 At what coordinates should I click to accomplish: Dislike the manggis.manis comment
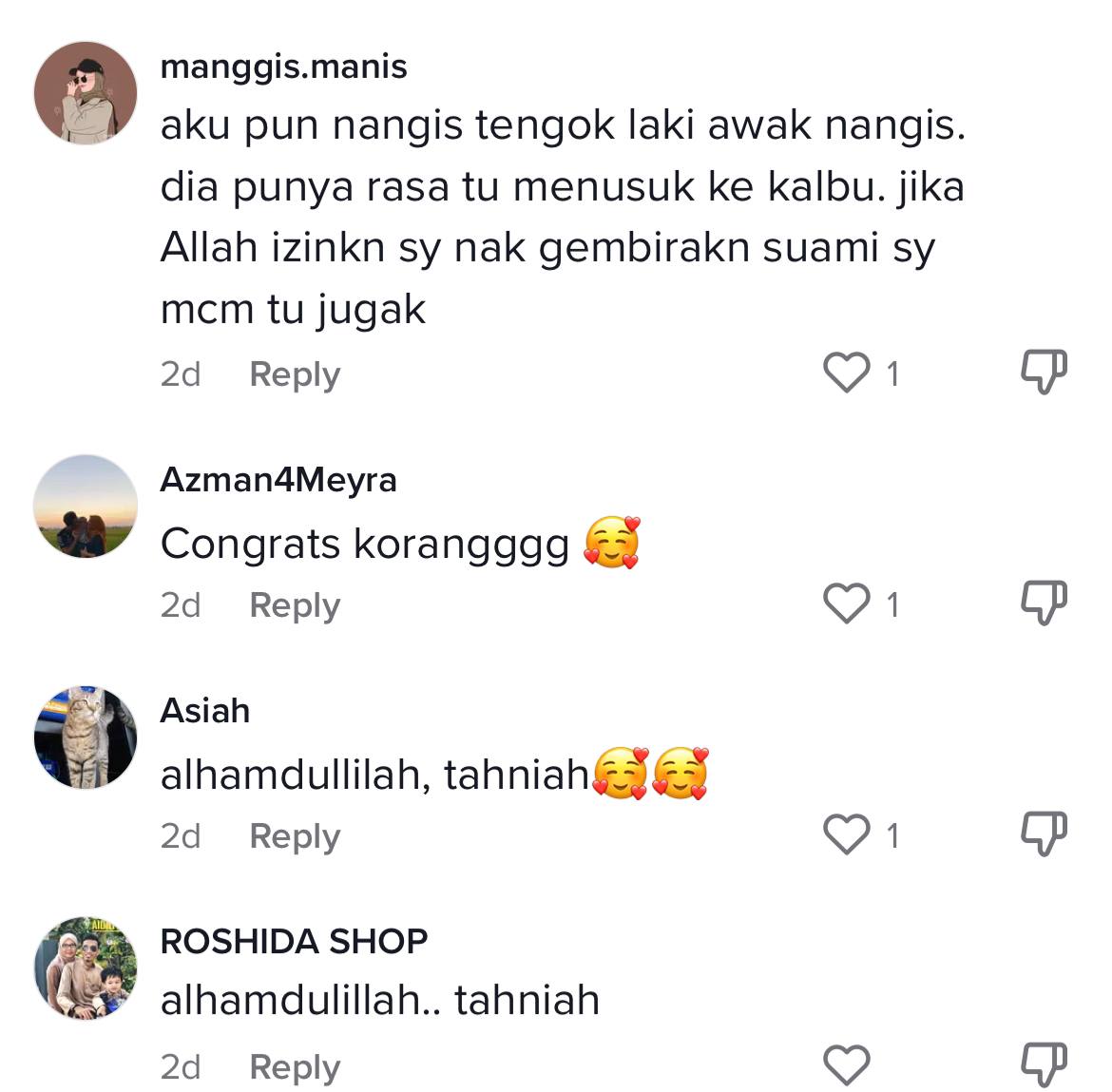(x=1044, y=373)
